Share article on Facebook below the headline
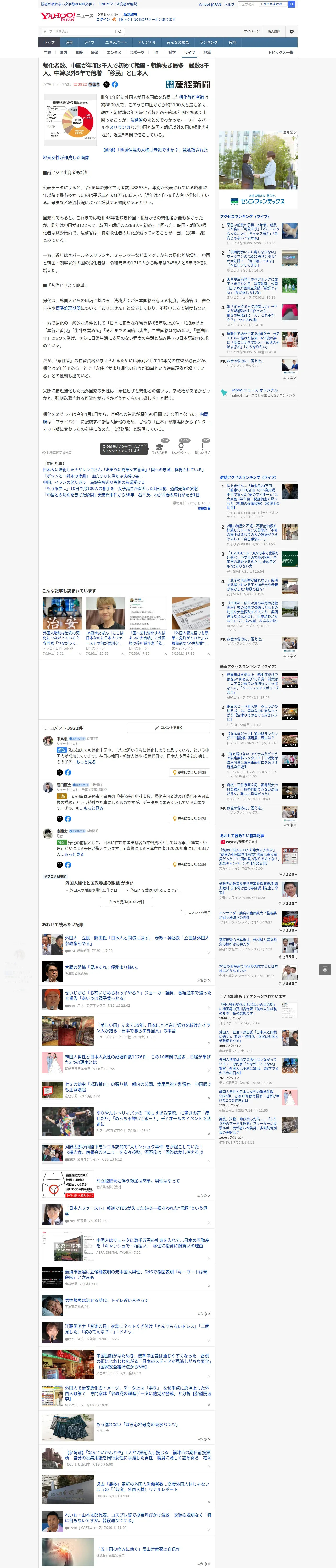Viewport: 336px width, 1568px height. click(115, 85)
